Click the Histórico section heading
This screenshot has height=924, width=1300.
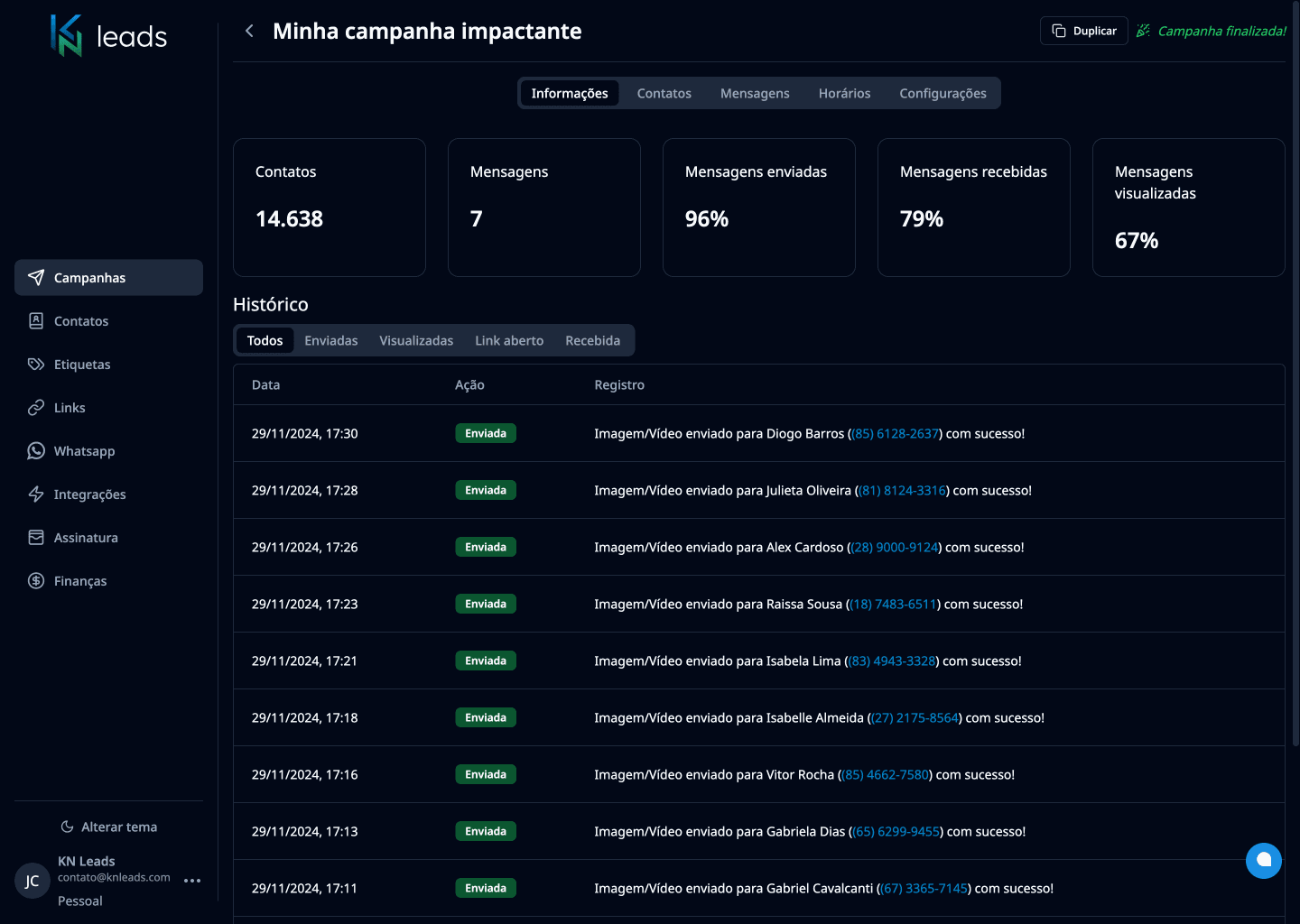[271, 304]
